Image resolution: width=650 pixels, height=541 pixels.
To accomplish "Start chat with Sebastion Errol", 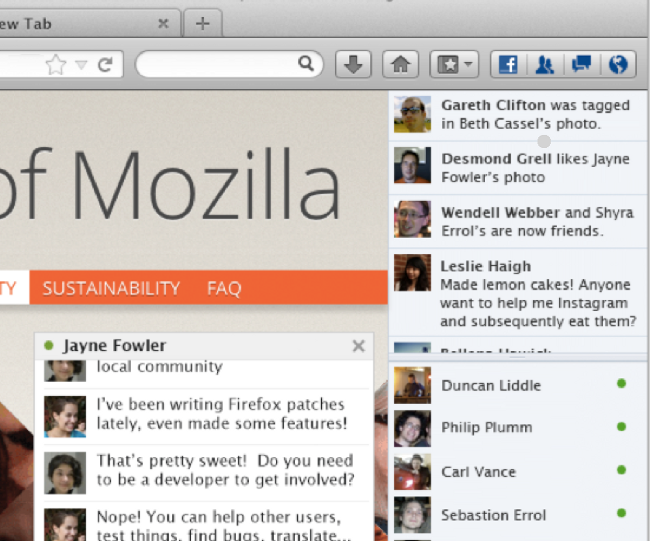I will click(518, 514).
